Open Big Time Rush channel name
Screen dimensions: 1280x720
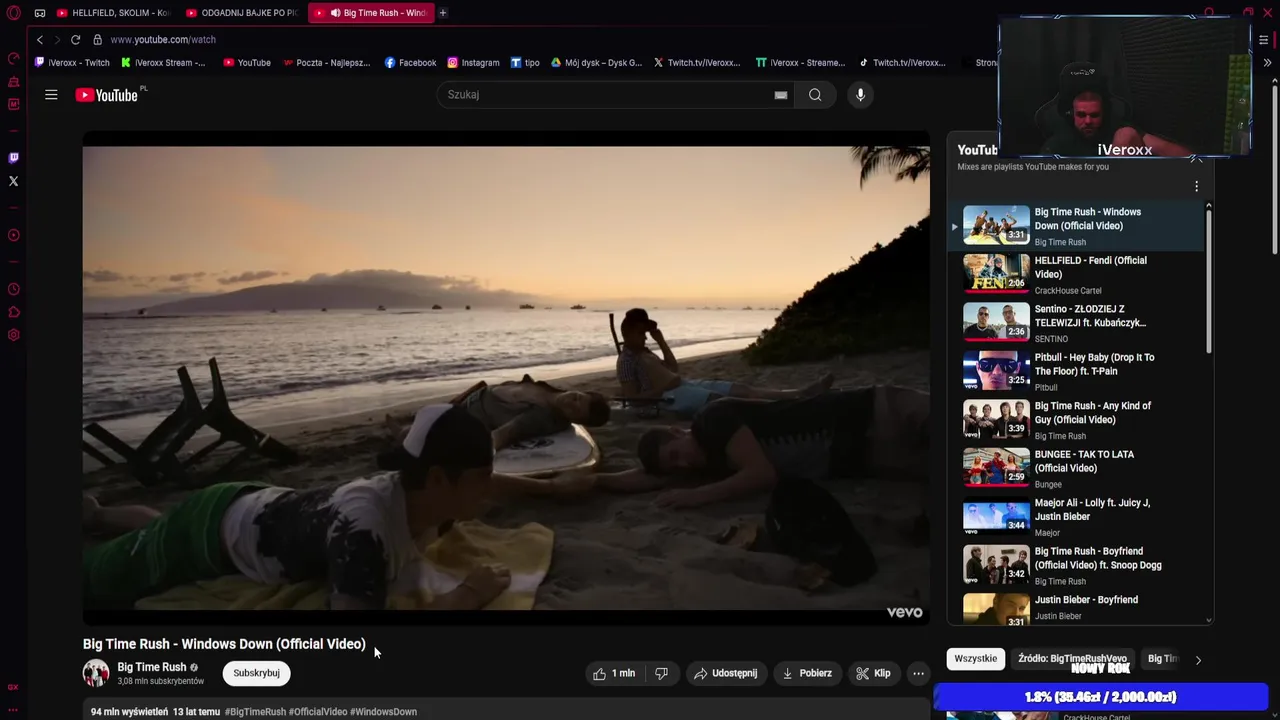point(152,667)
